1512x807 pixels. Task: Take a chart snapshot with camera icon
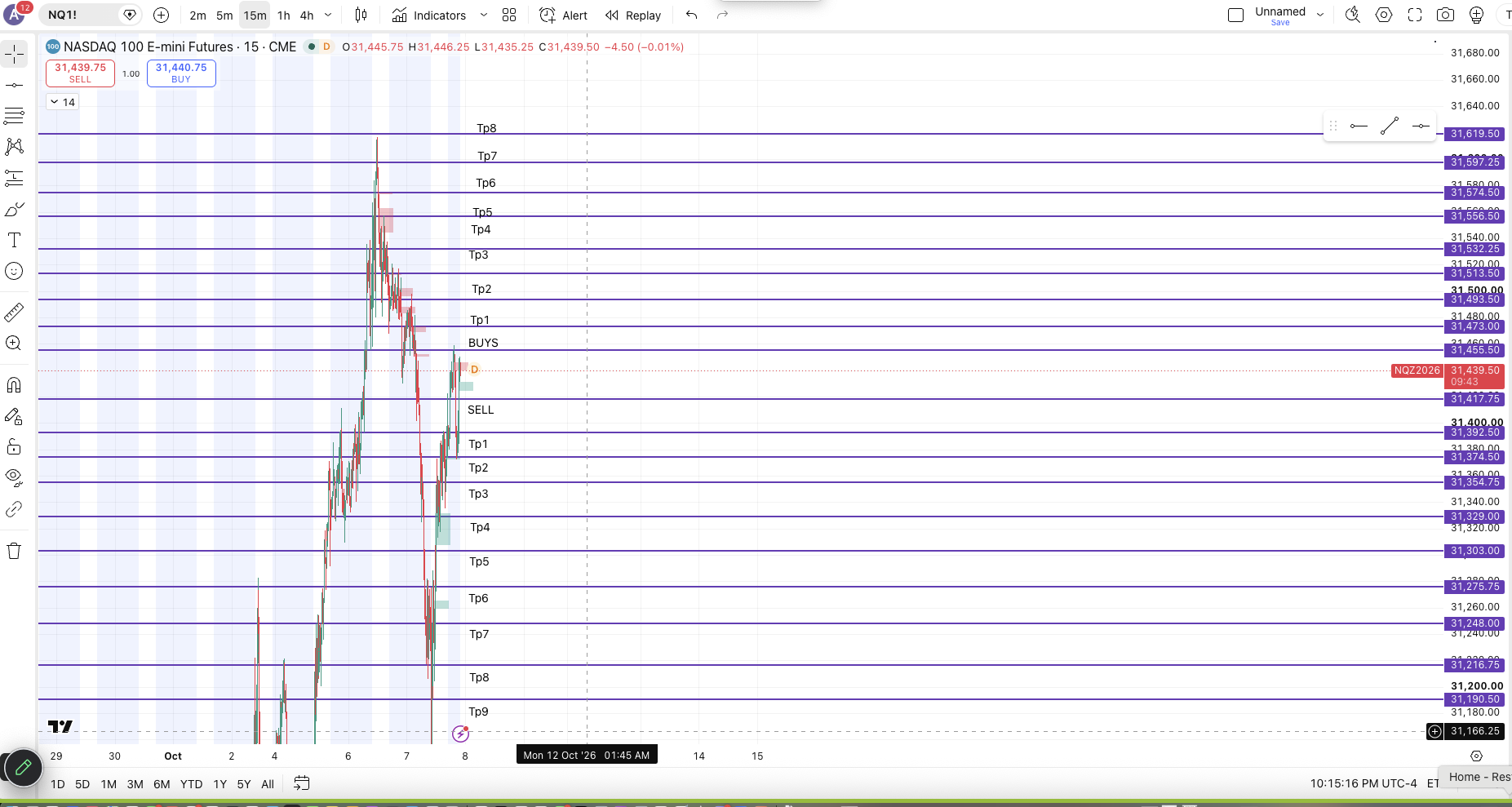point(1445,15)
